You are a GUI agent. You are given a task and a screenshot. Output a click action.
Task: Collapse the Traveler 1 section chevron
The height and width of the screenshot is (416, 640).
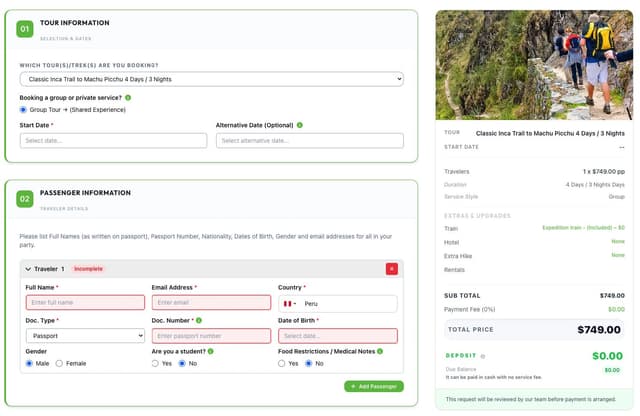[x=28, y=269]
